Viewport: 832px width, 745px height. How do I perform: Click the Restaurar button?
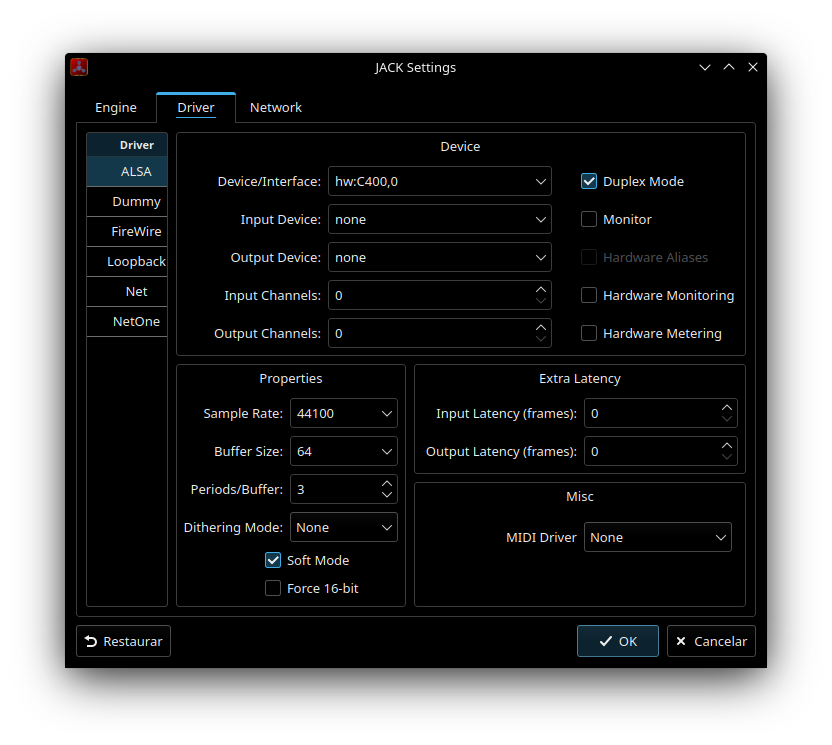(124, 642)
